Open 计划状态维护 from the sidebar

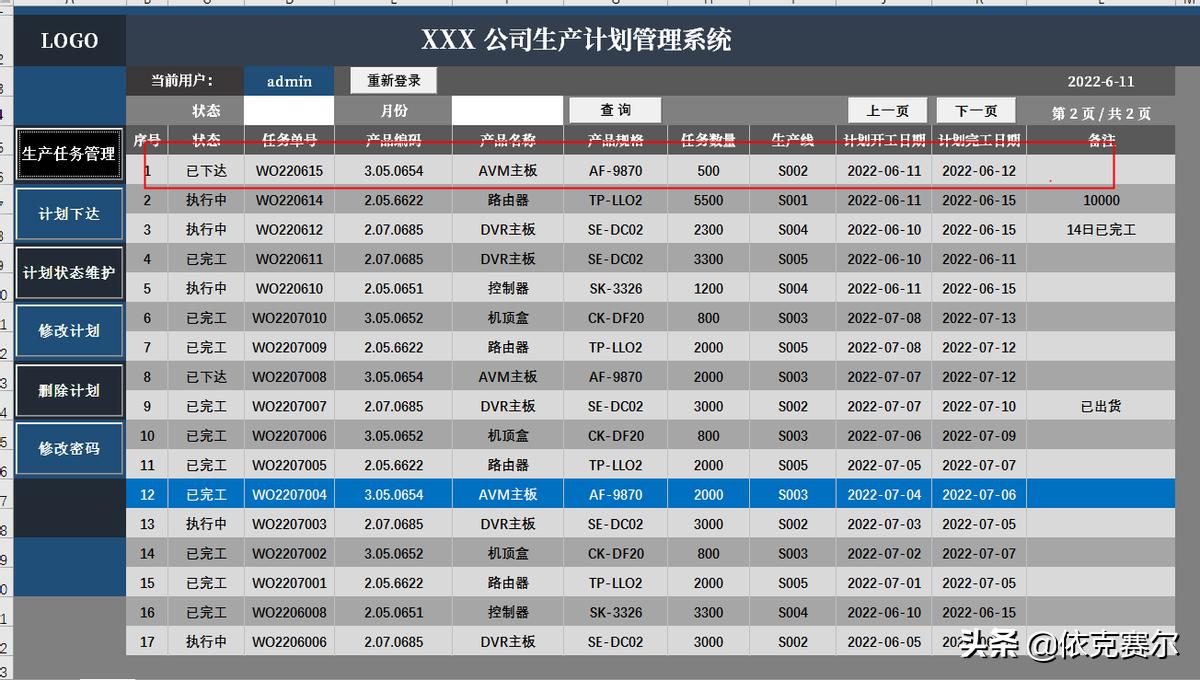(x=68, y=272)
